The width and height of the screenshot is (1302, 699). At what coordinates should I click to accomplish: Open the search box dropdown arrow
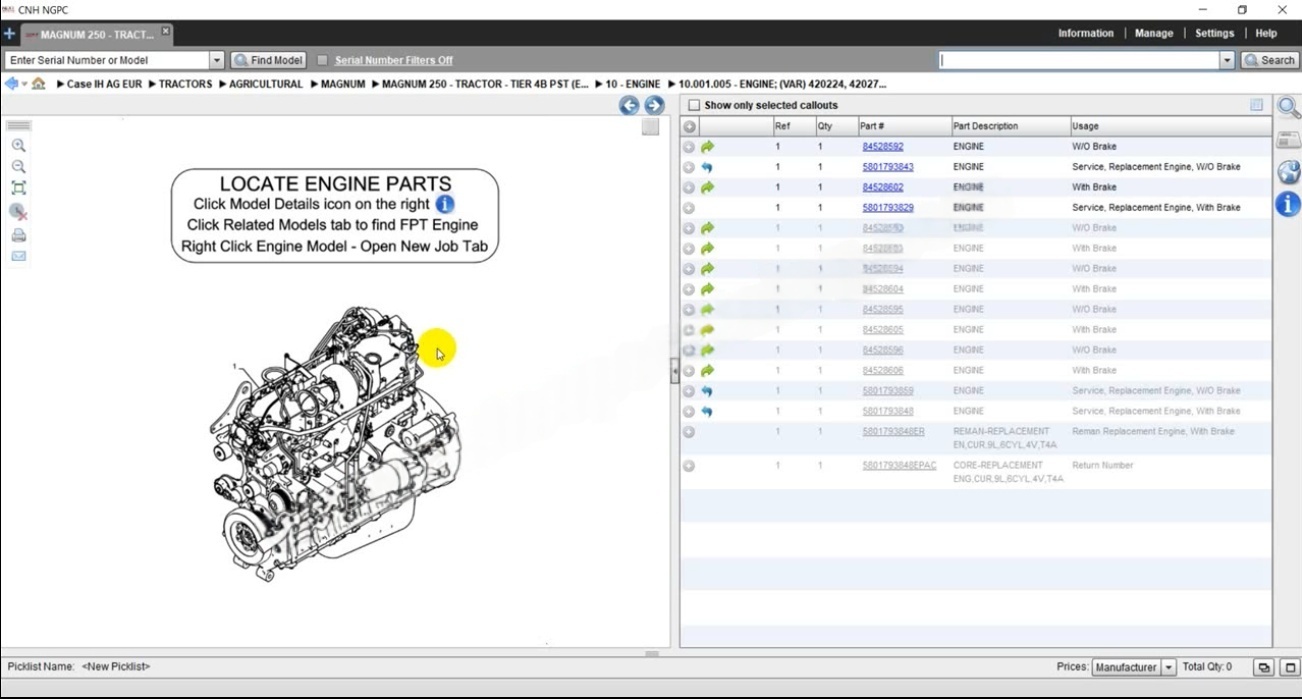click(x=1227, y=60)
